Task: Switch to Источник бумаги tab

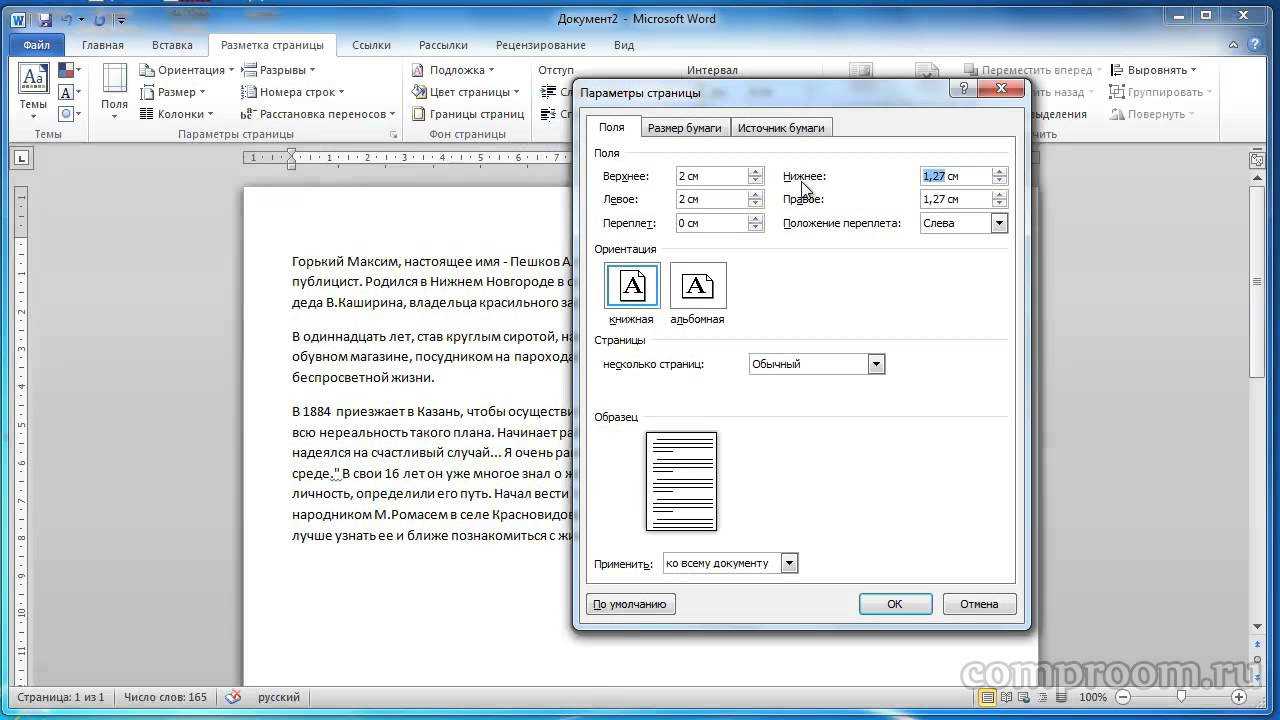Action: tap(781, 128)
